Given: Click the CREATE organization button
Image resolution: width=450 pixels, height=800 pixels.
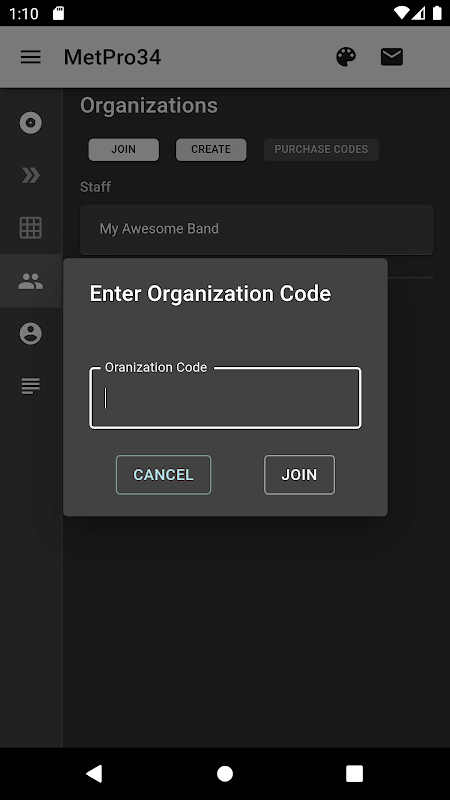Looking at the screenshot, I should click(x=211, y=149).
